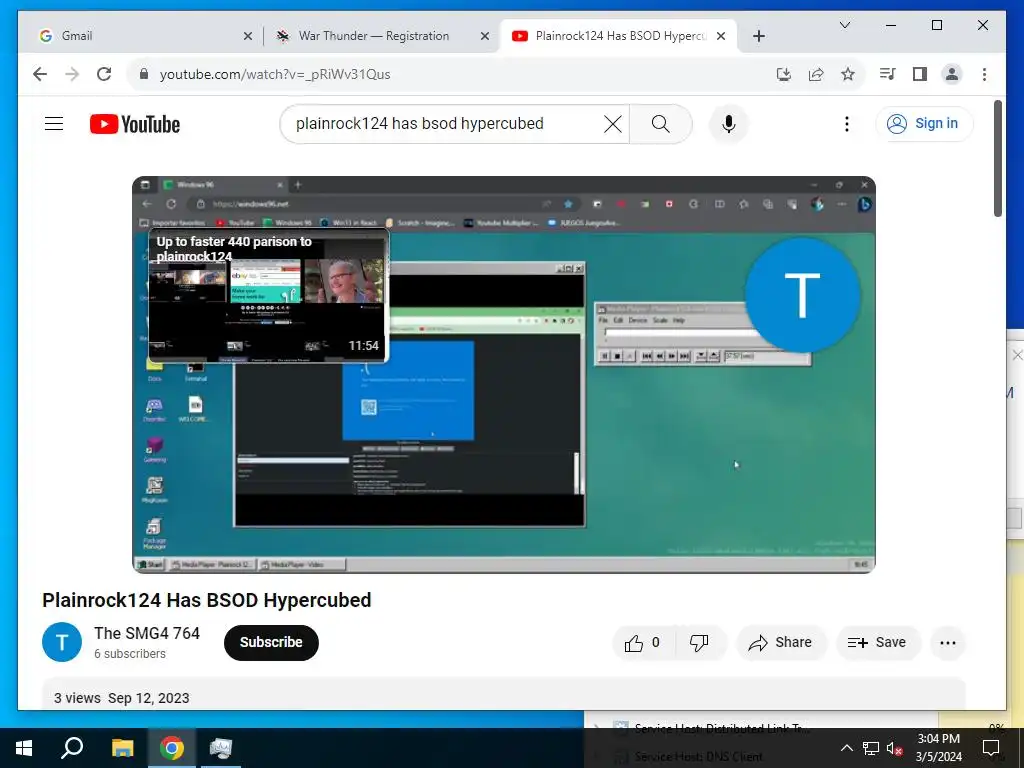The height and width of the screenshot is (768, 1024).
Task: Close the War Thunder Registration tab
Action: [x=485, y=37]
